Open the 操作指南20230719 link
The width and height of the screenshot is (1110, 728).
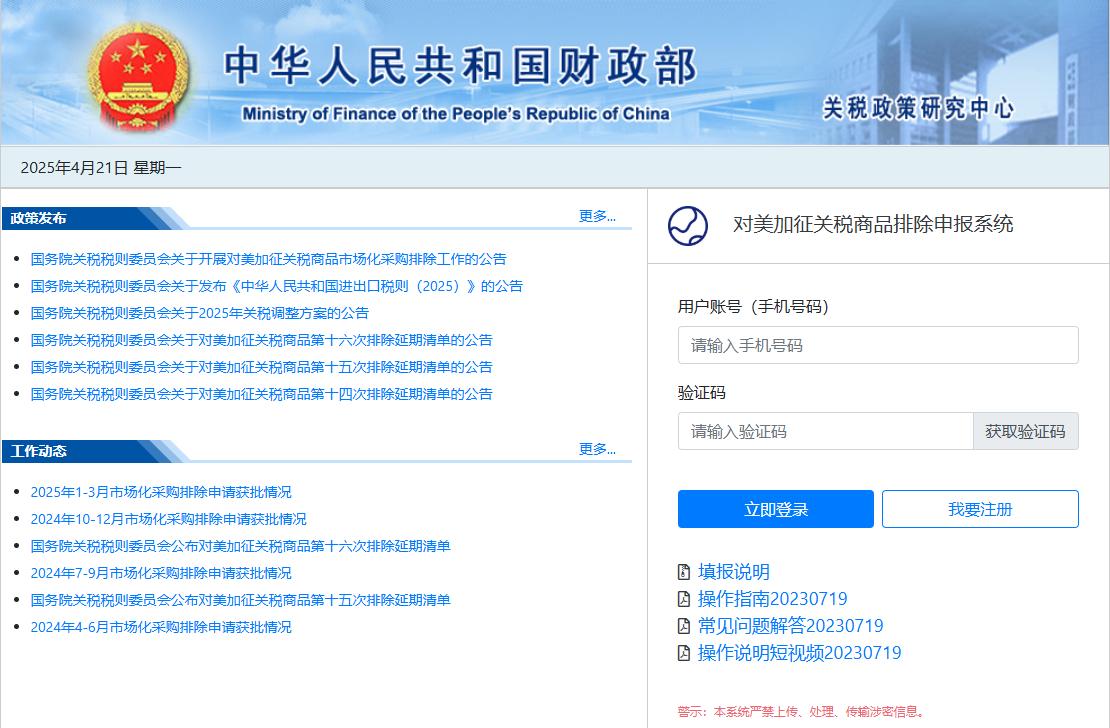(x=772, y=599)
